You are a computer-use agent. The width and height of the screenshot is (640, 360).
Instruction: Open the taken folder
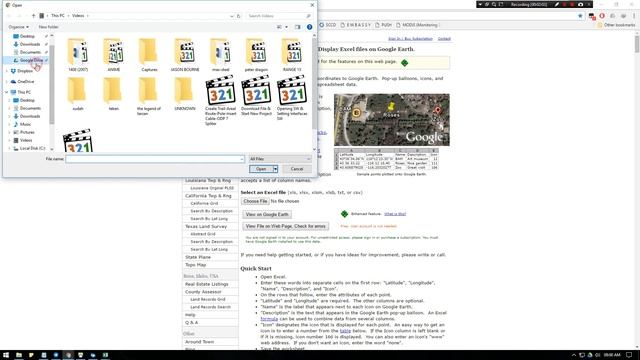point(113,94)
